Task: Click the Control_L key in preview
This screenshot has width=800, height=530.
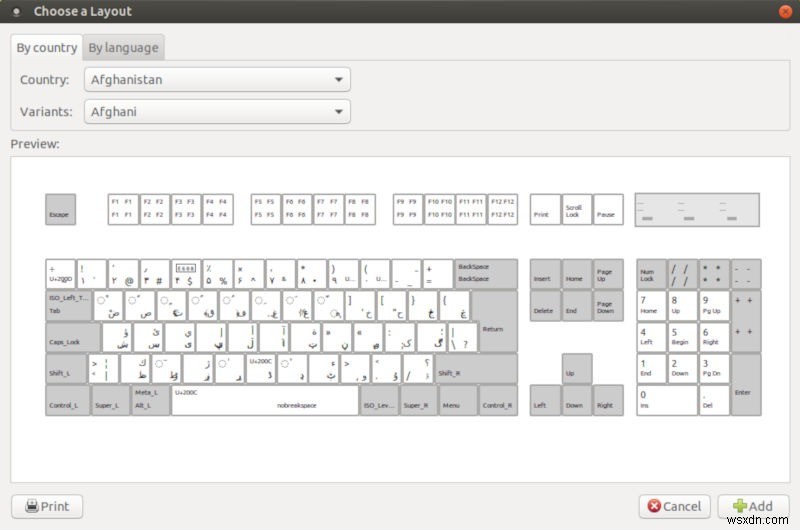Action: coord(67,400)
